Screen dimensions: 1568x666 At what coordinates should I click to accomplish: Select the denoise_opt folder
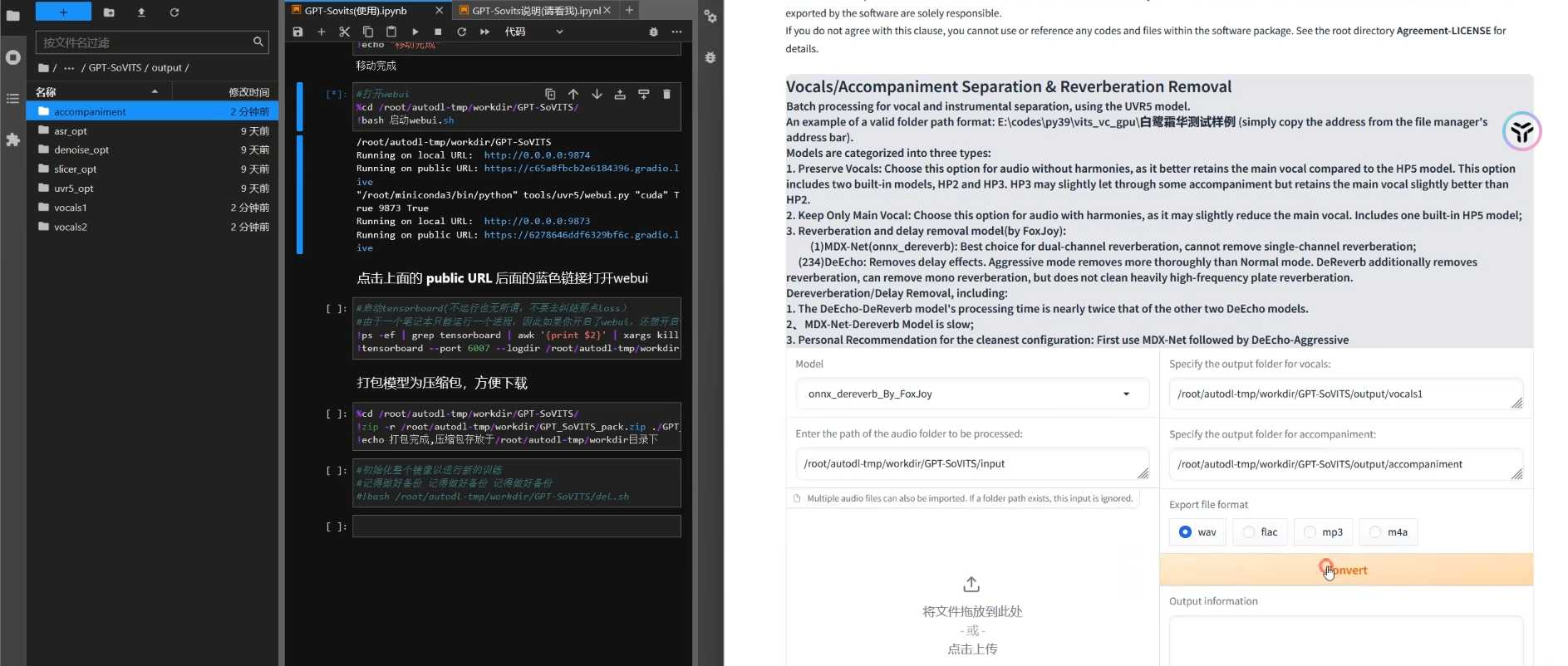[x=152, y=149]
